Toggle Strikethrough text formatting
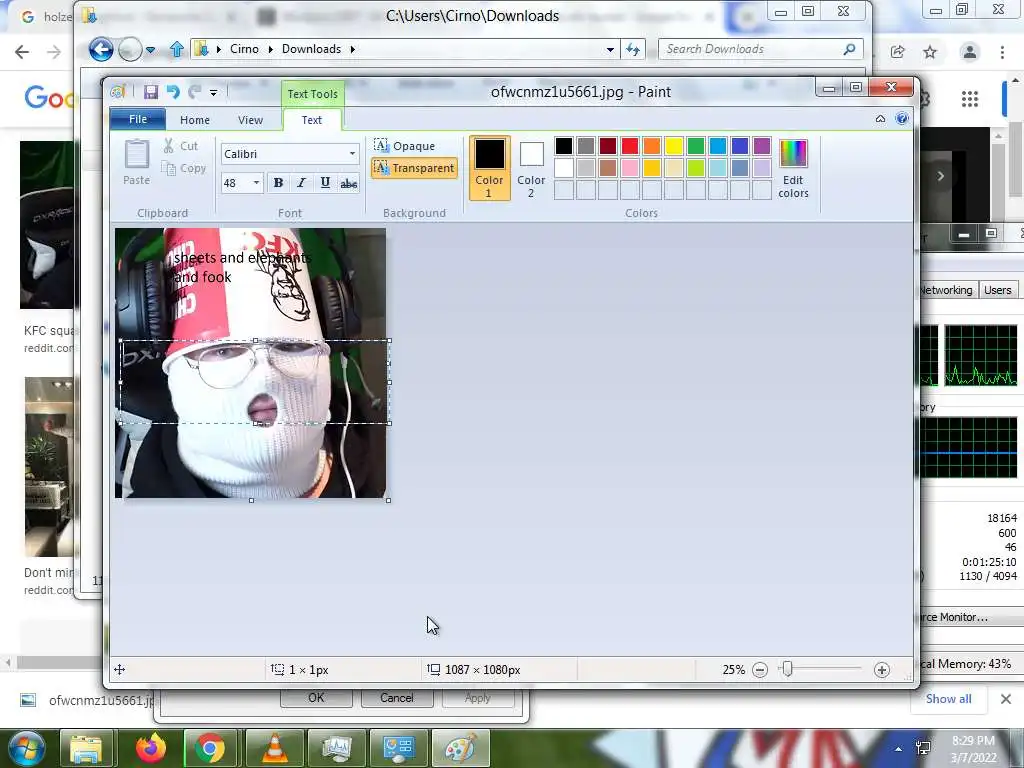This screenshot has height=768, width=1024. (349, 184)
